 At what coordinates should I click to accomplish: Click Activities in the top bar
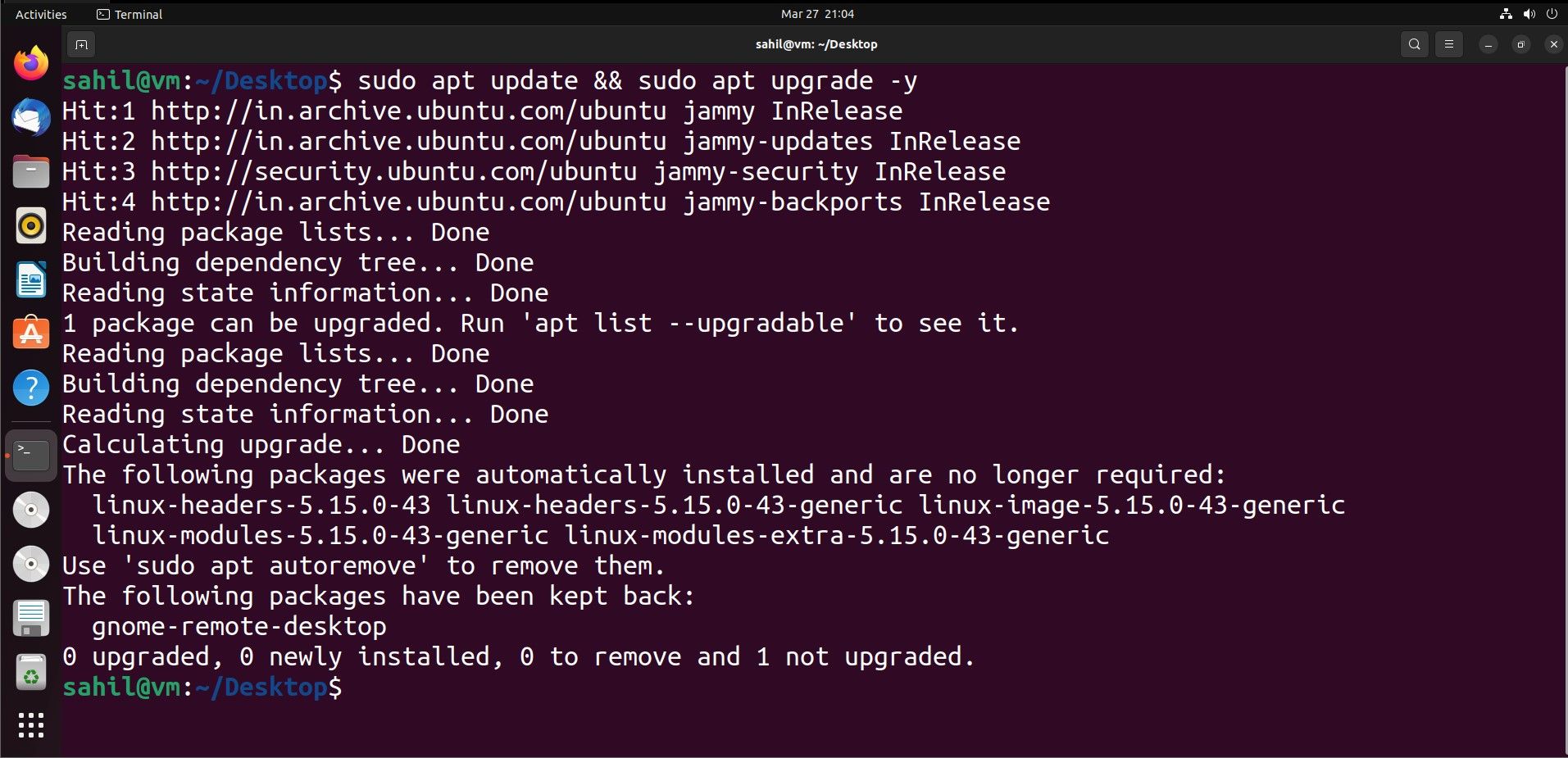click(40, 14)
